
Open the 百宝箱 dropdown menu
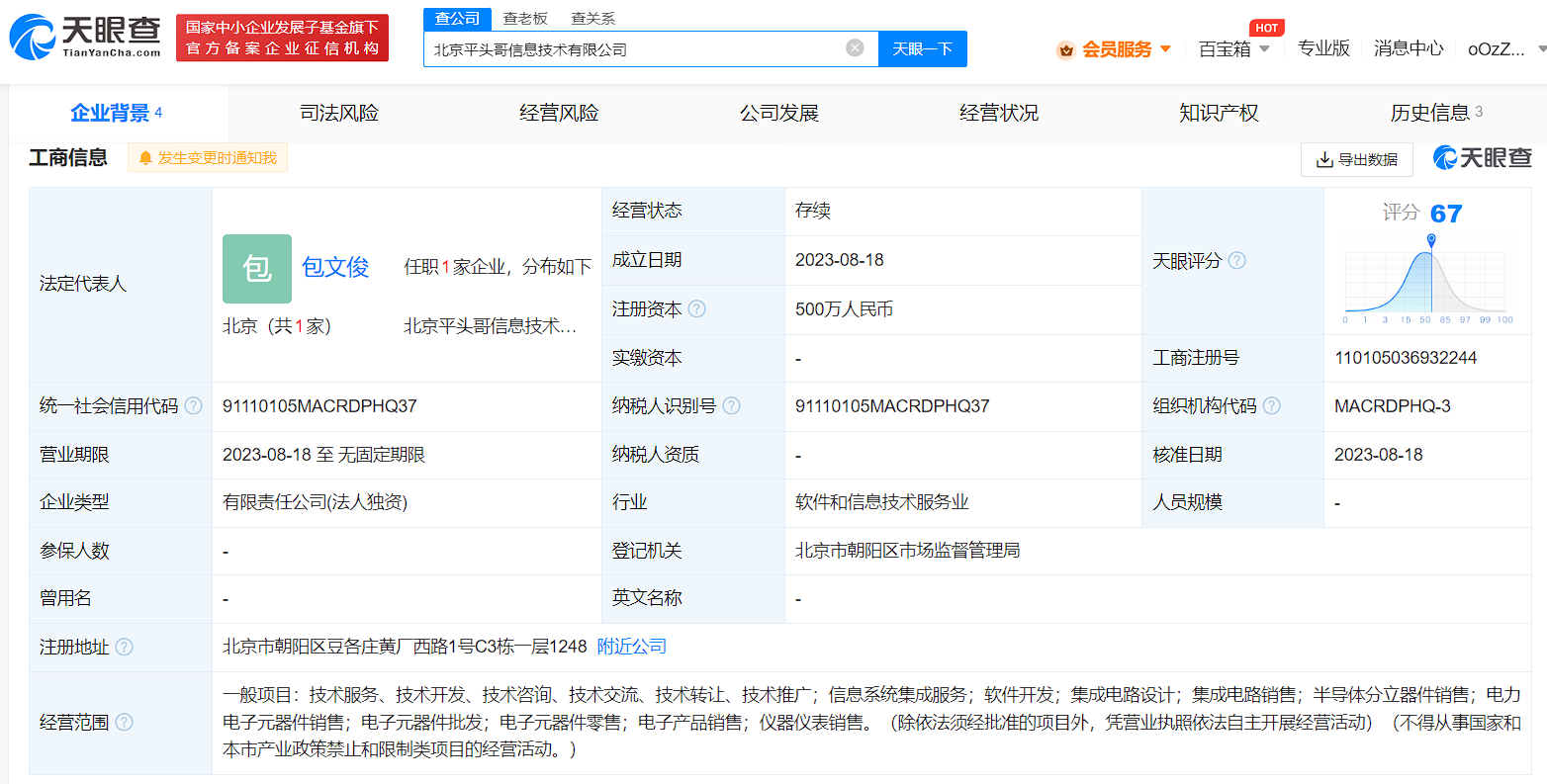click(1233, 49)
